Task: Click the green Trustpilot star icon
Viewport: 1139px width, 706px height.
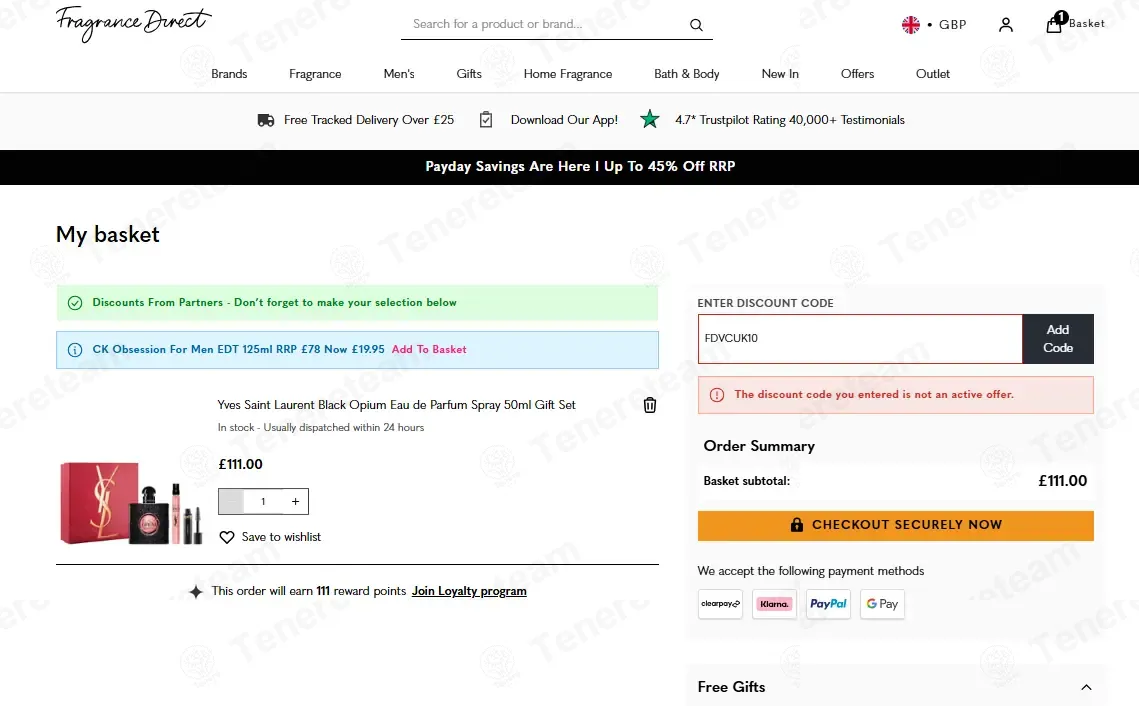Action: (649, 119)
